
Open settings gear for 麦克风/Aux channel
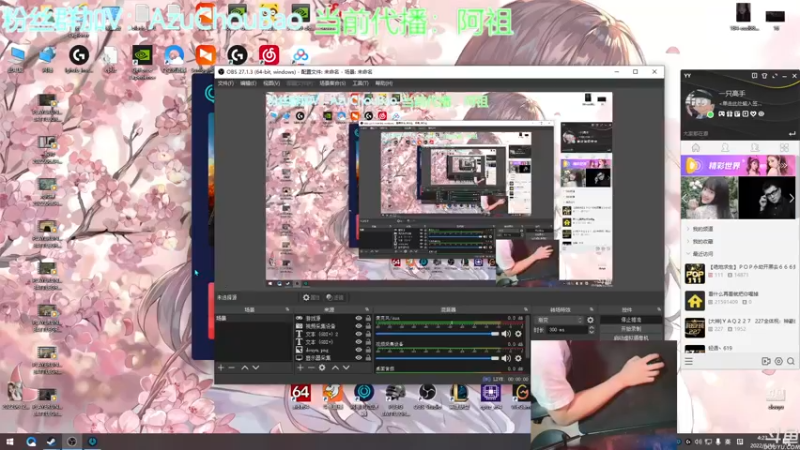point(518,334)
